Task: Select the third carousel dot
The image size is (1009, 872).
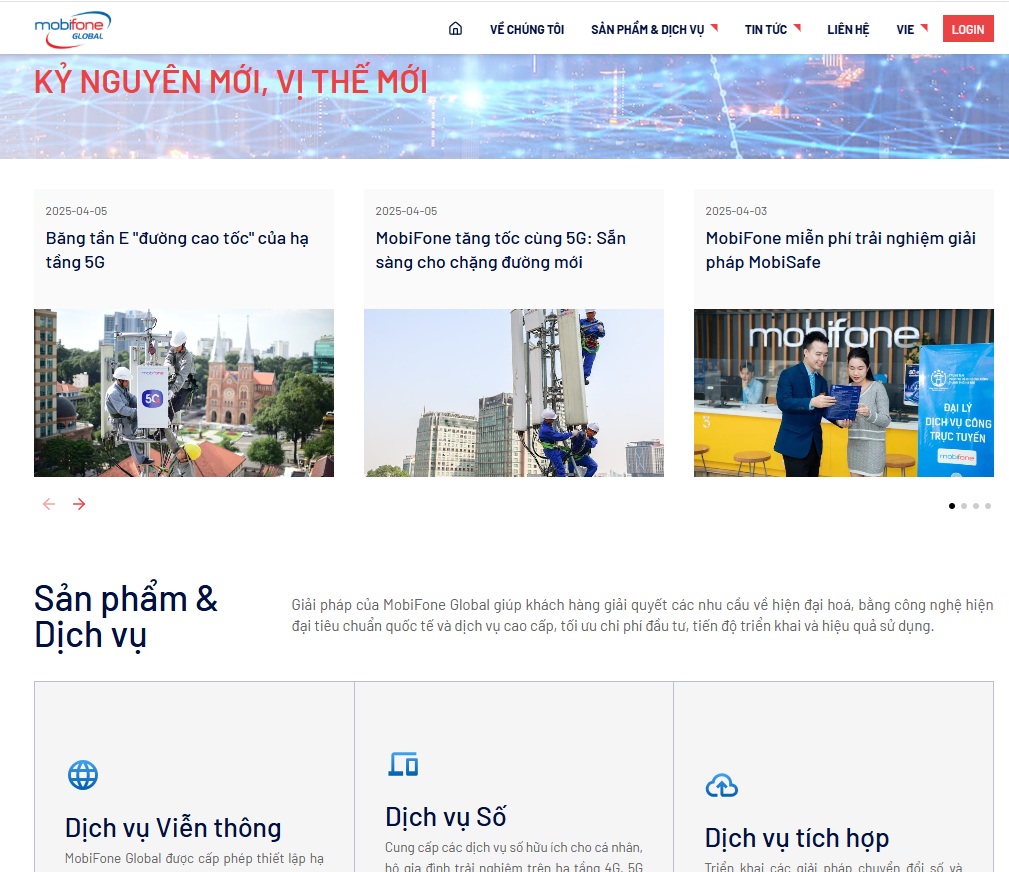Action: click(x=976, y=506)
